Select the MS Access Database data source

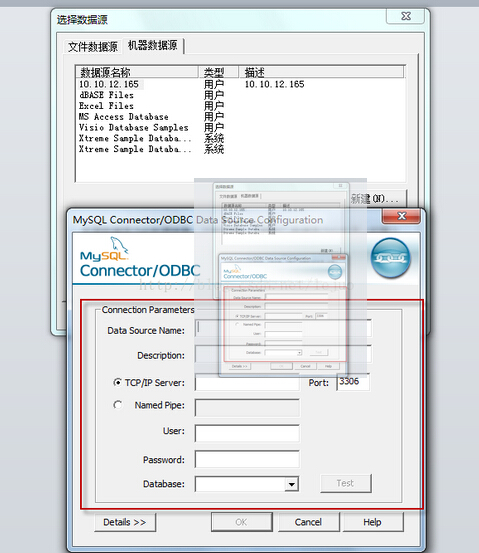coord(123,117)
